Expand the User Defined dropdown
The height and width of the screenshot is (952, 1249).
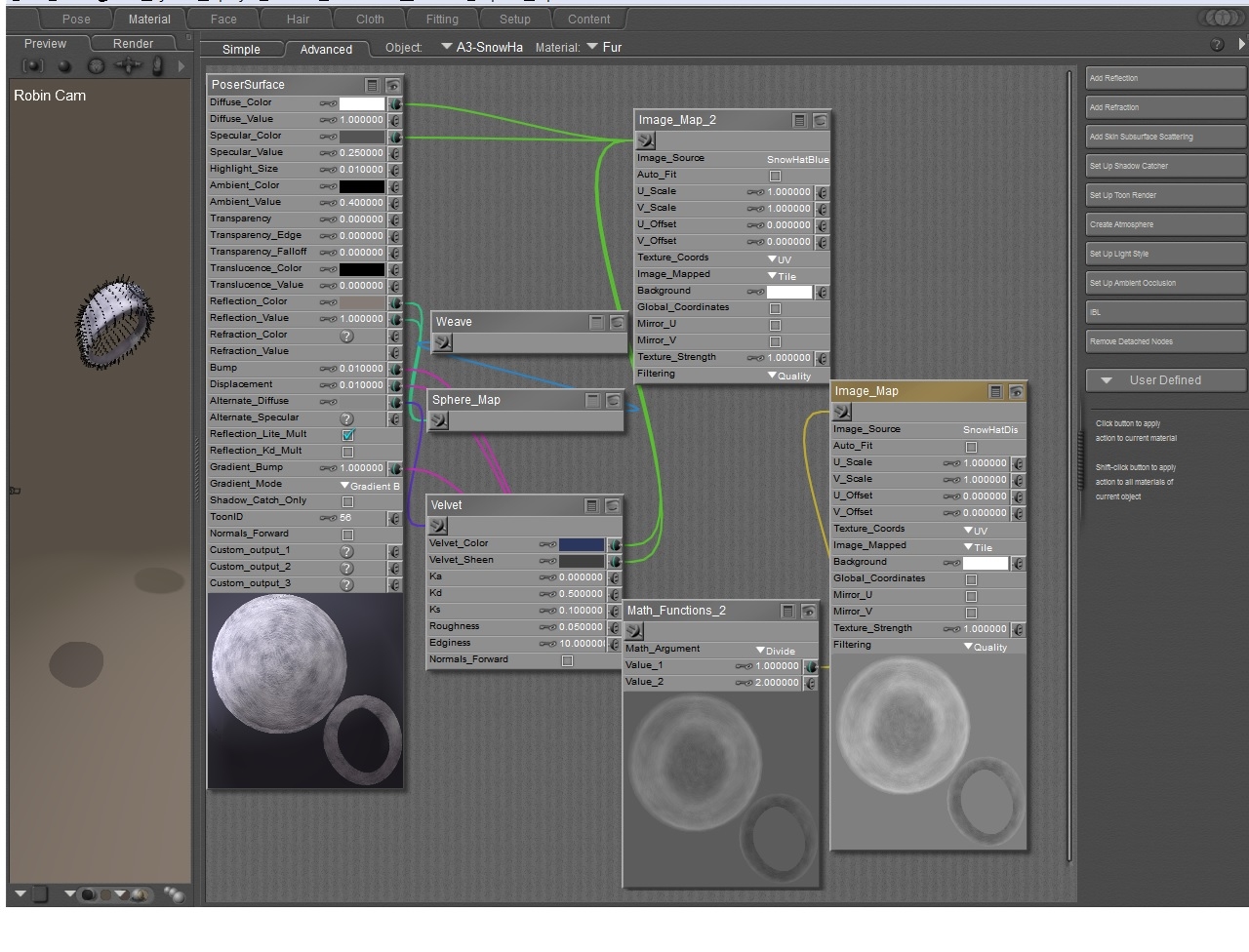pyautogui.click(x=1164, y=380)
